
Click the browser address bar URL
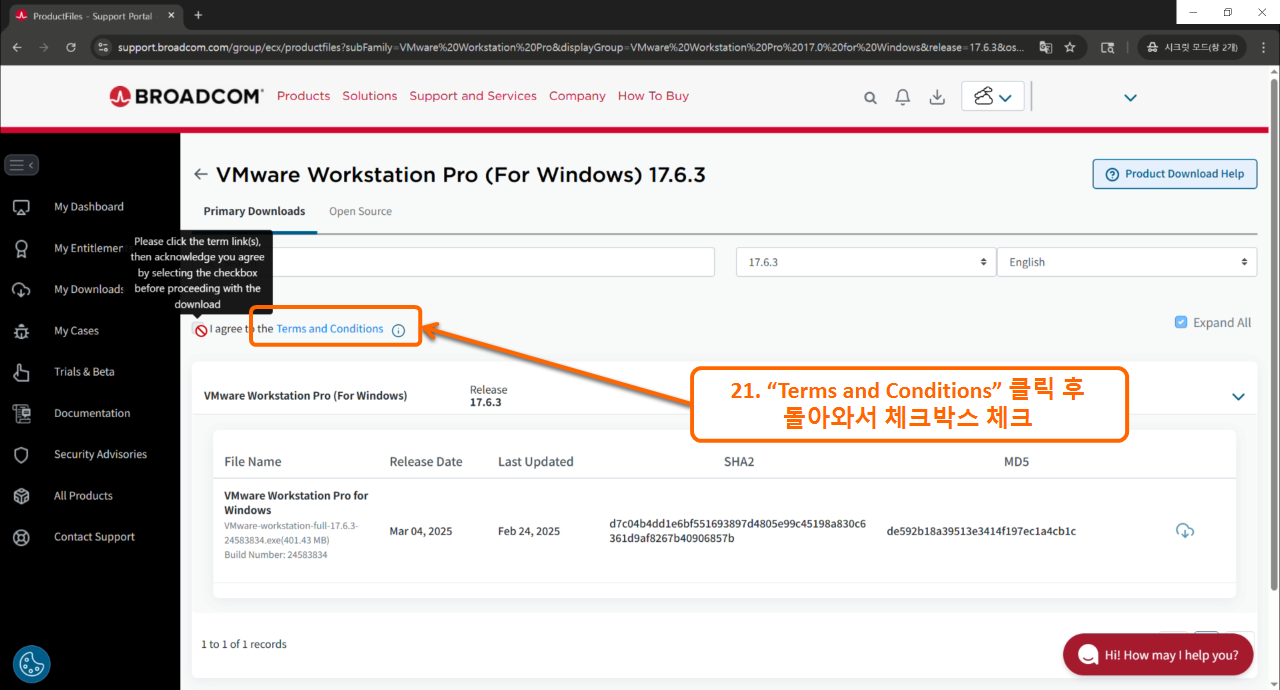[x=570, y=47]
